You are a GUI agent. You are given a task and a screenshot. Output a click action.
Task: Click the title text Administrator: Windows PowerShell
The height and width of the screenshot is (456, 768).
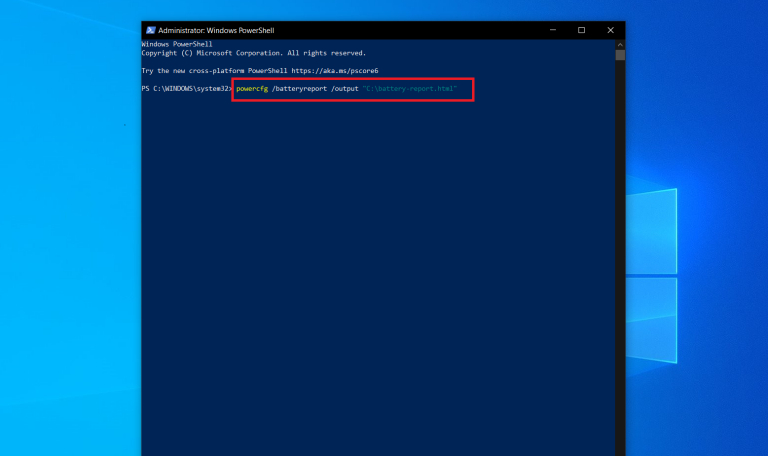[216, 30]
